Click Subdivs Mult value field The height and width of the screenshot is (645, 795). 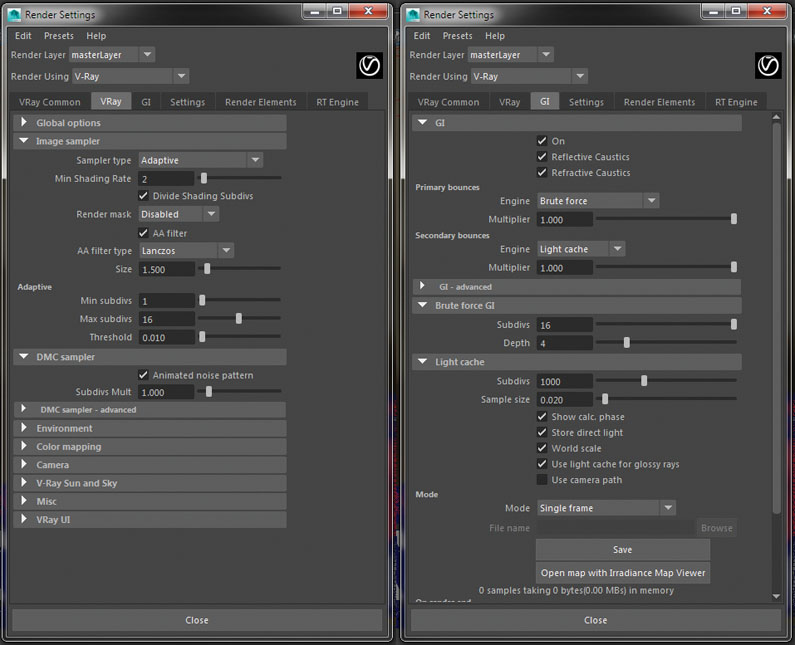click(166, 392)
